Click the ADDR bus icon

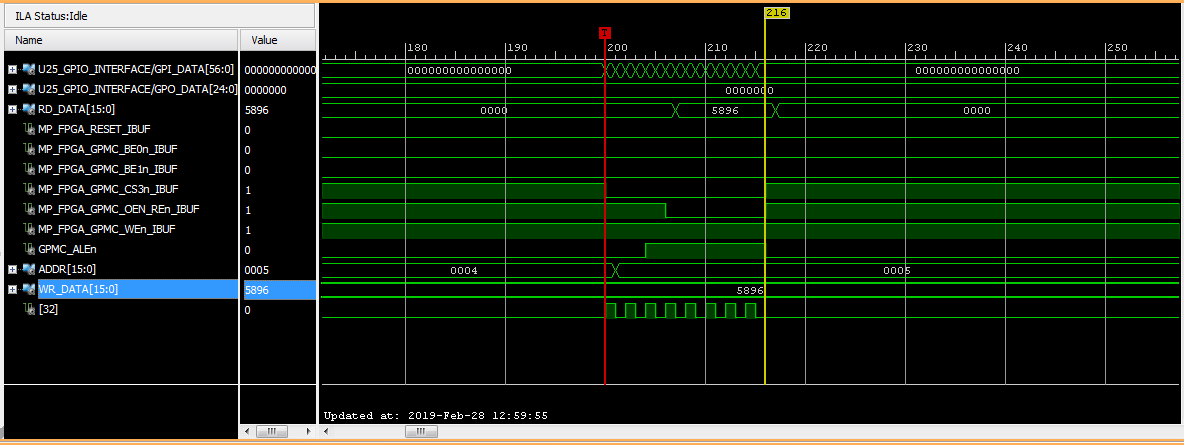pyautogui.click(x=28, y=269)
